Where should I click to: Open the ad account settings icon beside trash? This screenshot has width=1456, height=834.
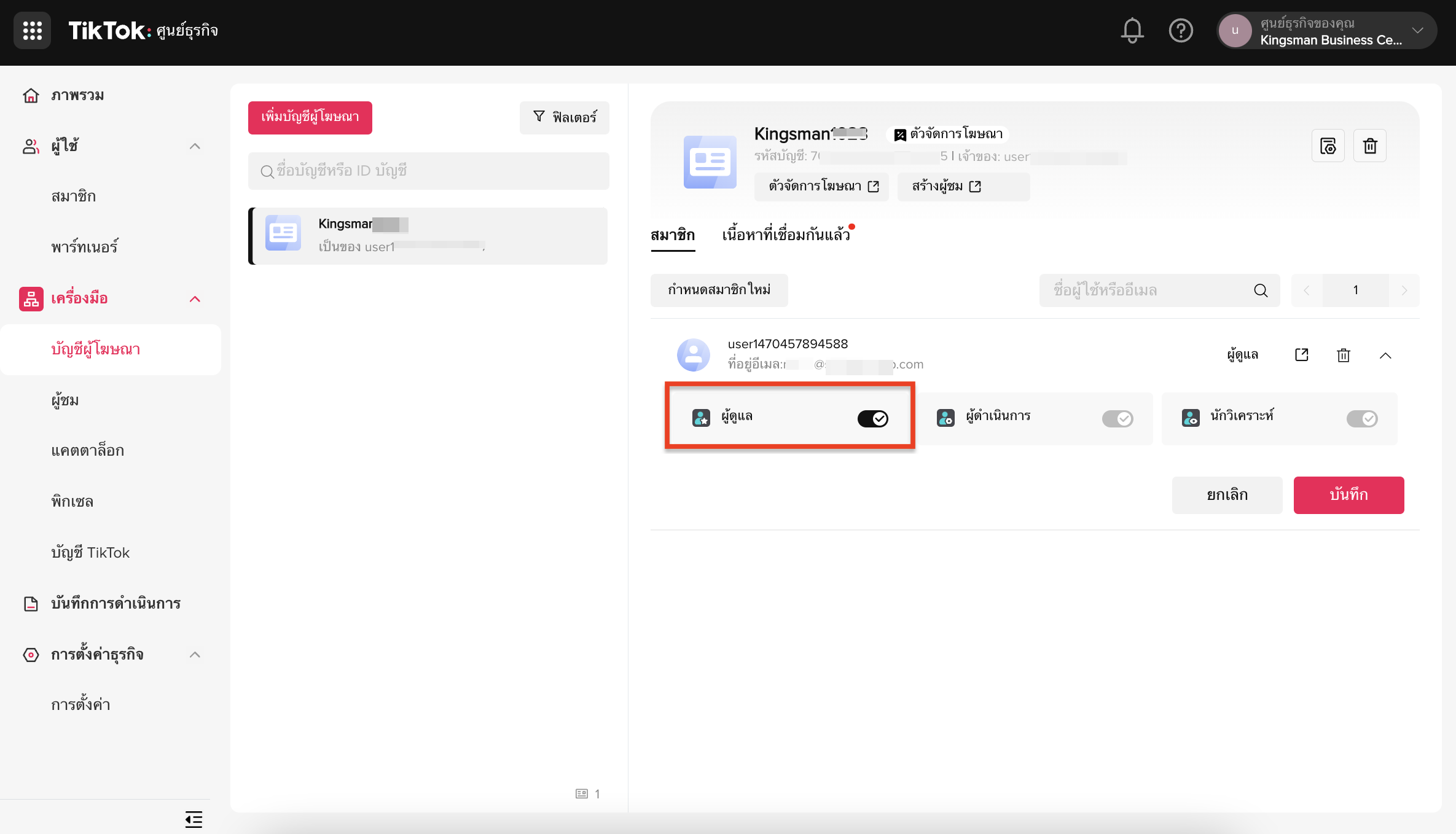click(x=1328, y=146)
